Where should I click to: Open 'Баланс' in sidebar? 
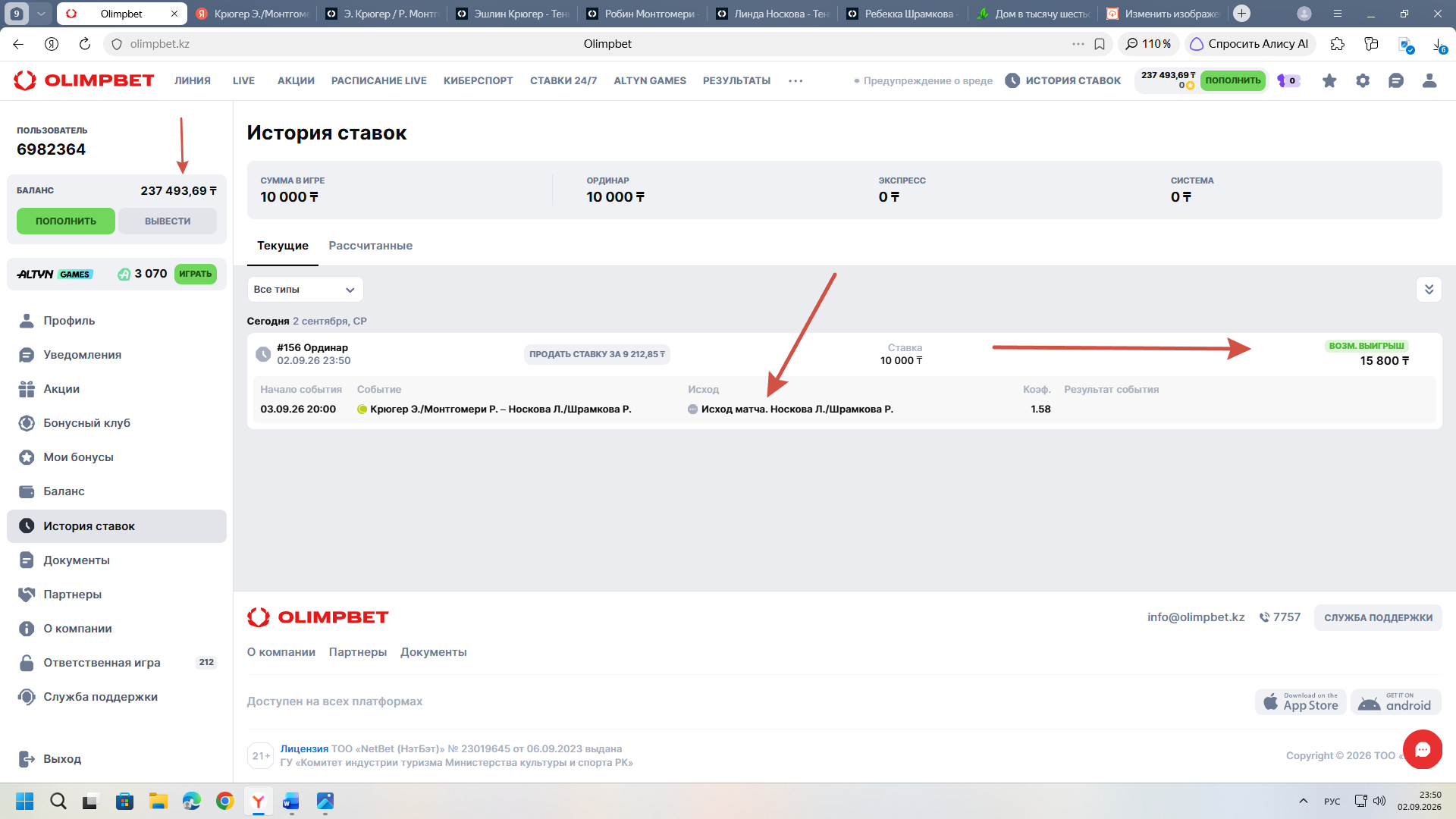point(117,491)
